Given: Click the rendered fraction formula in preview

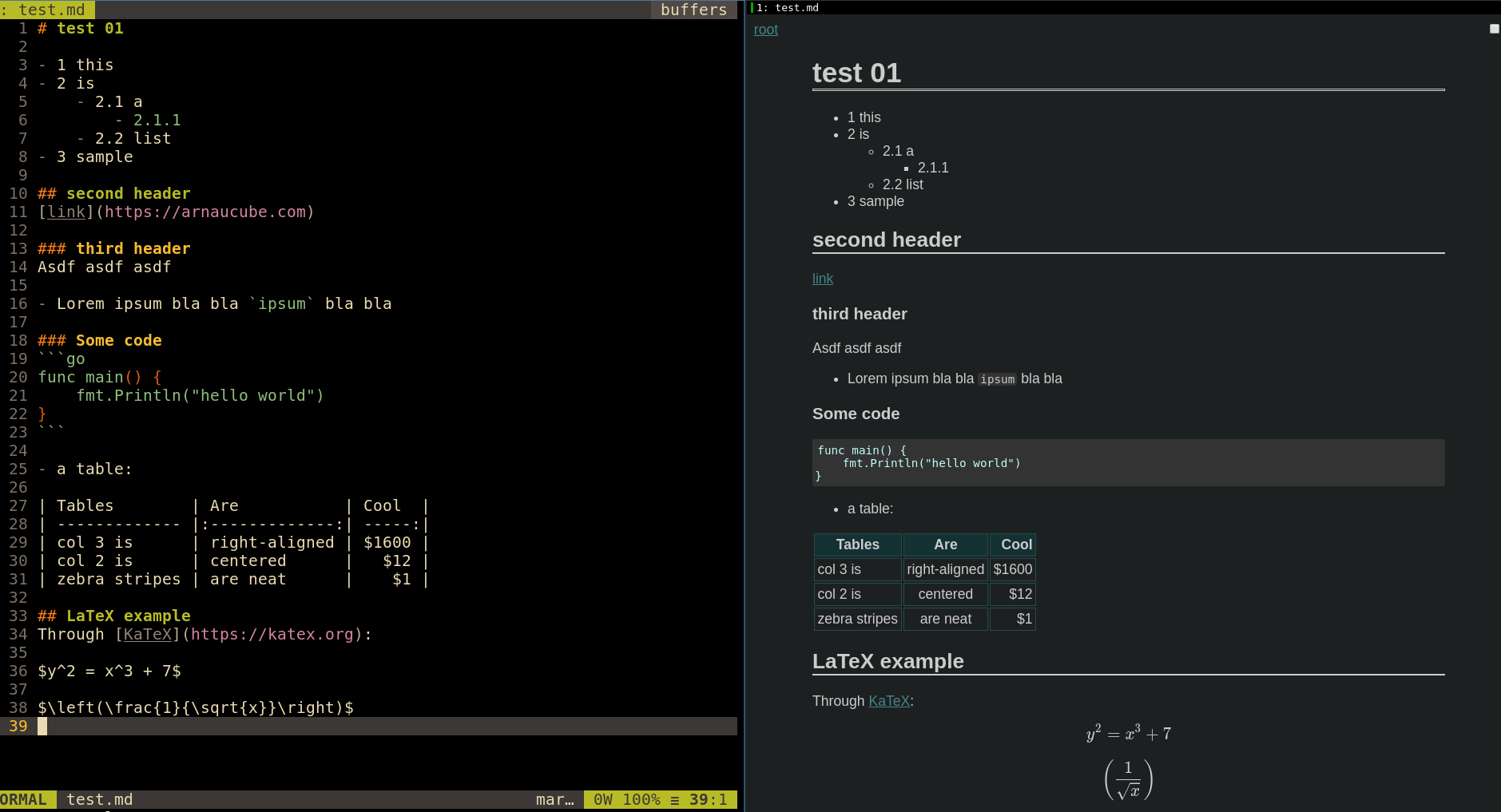Looking at the screenshot, I should click(x=1128, y=779).
